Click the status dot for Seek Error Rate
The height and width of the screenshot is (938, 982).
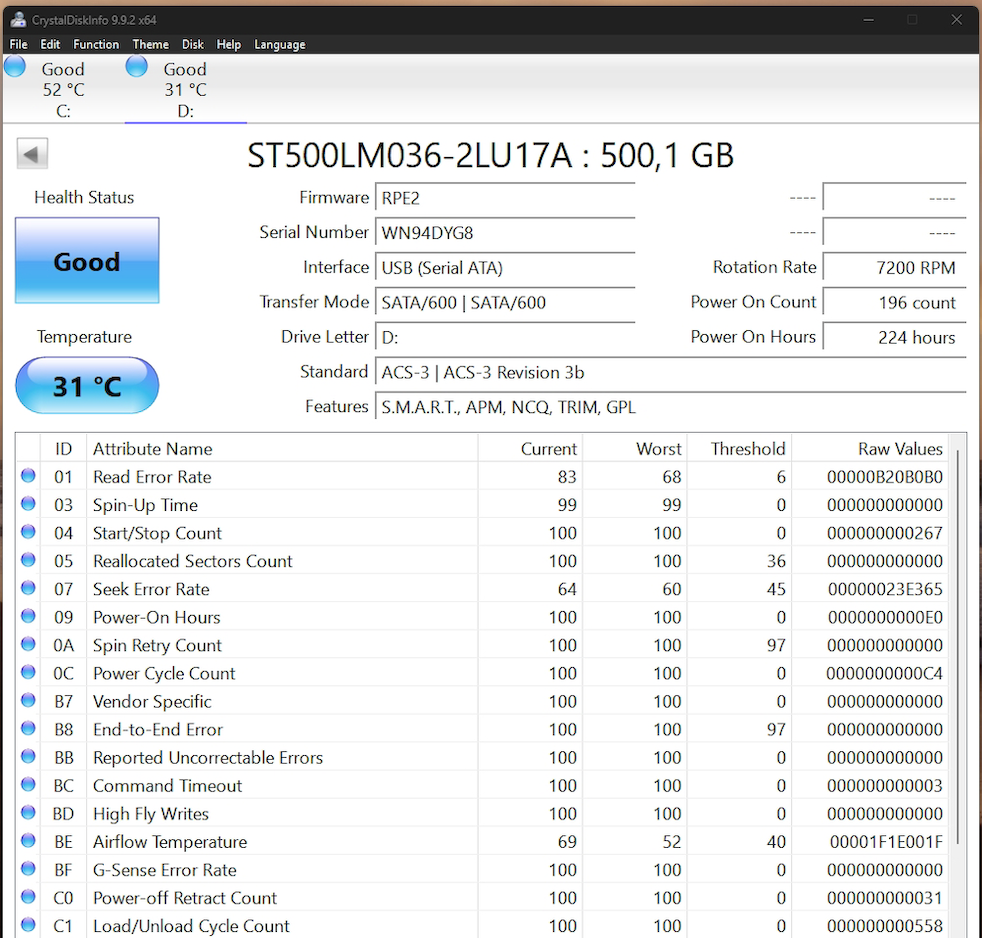(x=28, y=588)
